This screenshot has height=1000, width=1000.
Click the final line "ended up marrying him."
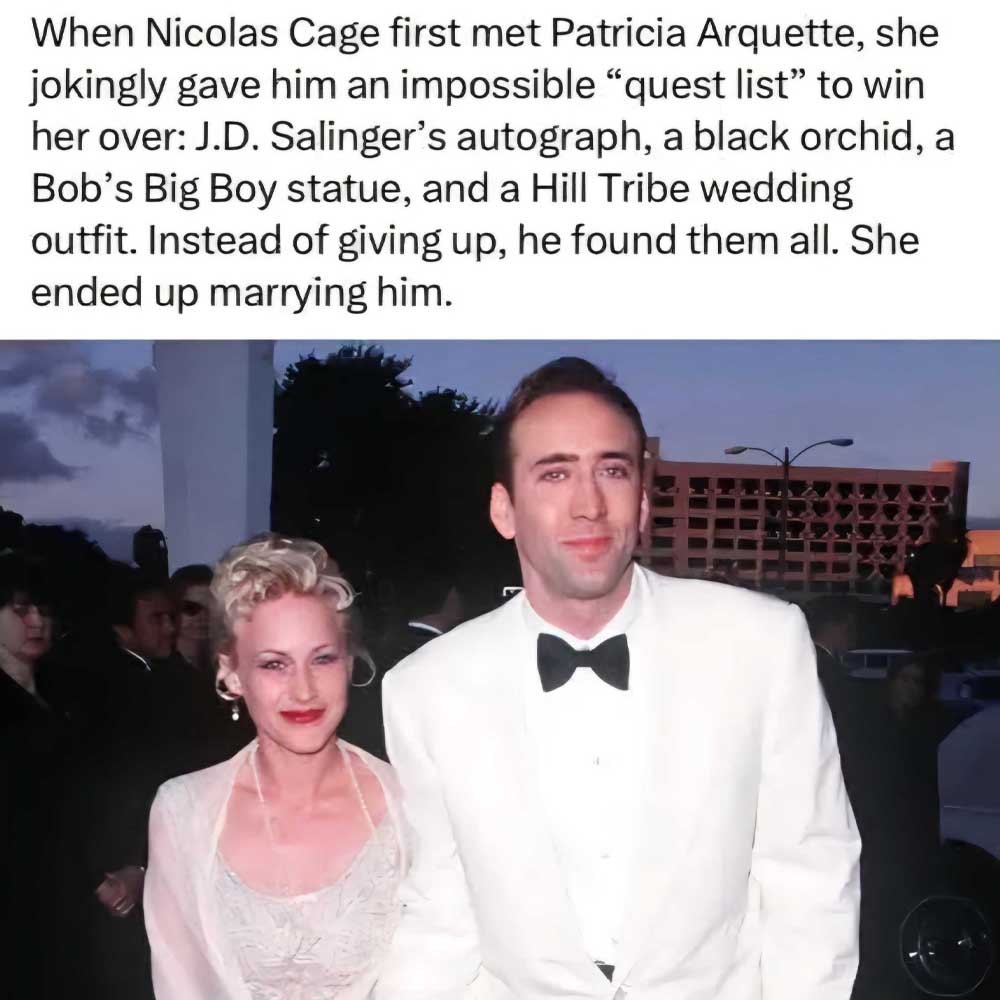tap(242, 294)
